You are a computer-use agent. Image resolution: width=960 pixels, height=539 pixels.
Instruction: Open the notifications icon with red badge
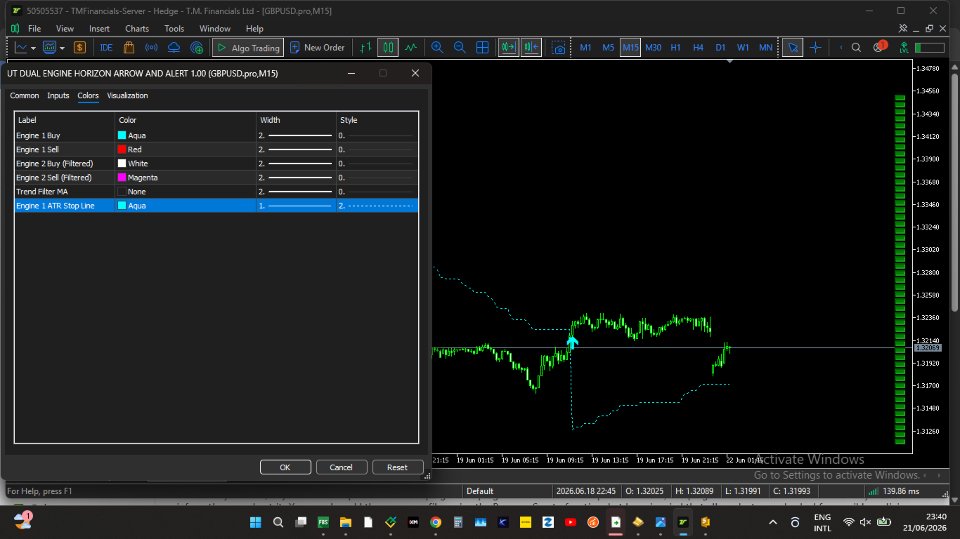click(880, 47)
